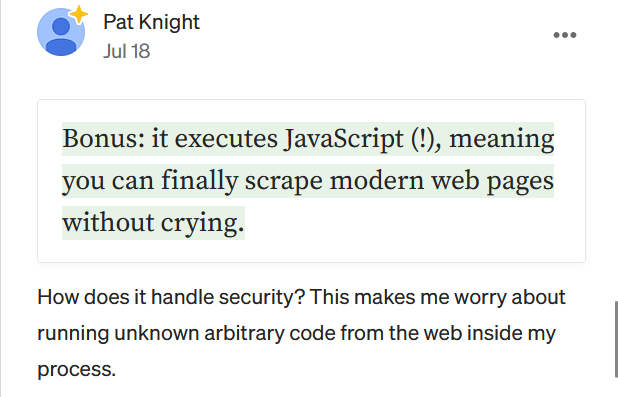Click the highlighted line starting with Bonus

coord(308,139)
